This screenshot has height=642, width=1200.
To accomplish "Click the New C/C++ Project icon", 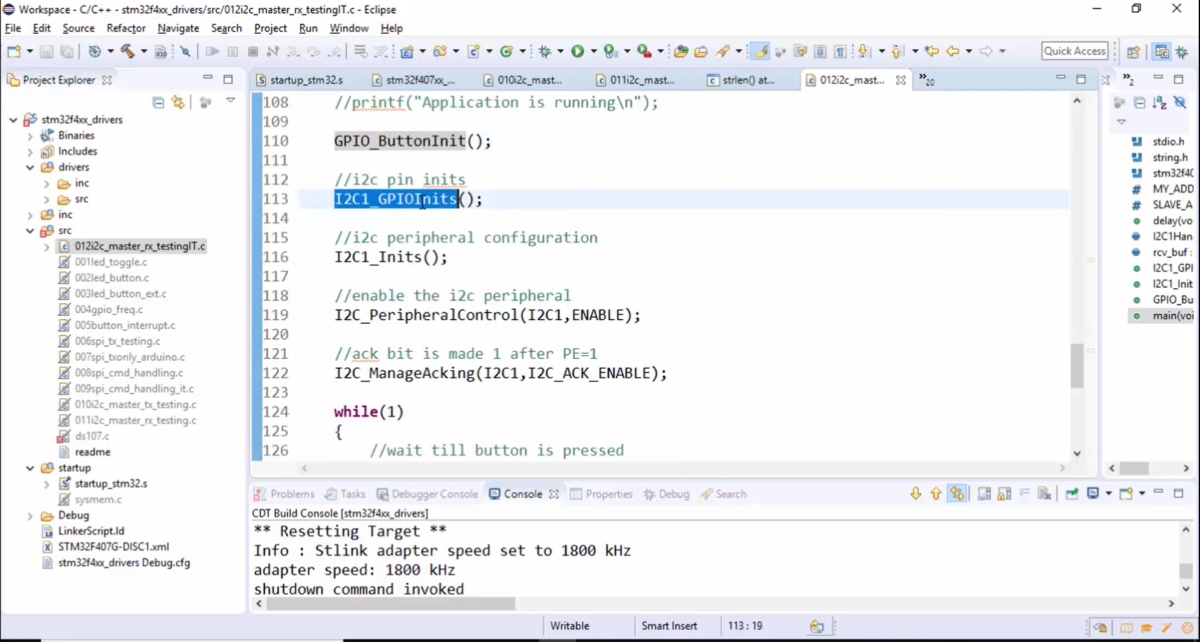I will [x=407, y=51].
